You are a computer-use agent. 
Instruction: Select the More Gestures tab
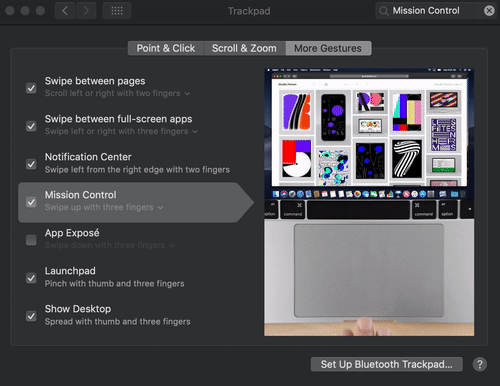click(x=328, y=48)
